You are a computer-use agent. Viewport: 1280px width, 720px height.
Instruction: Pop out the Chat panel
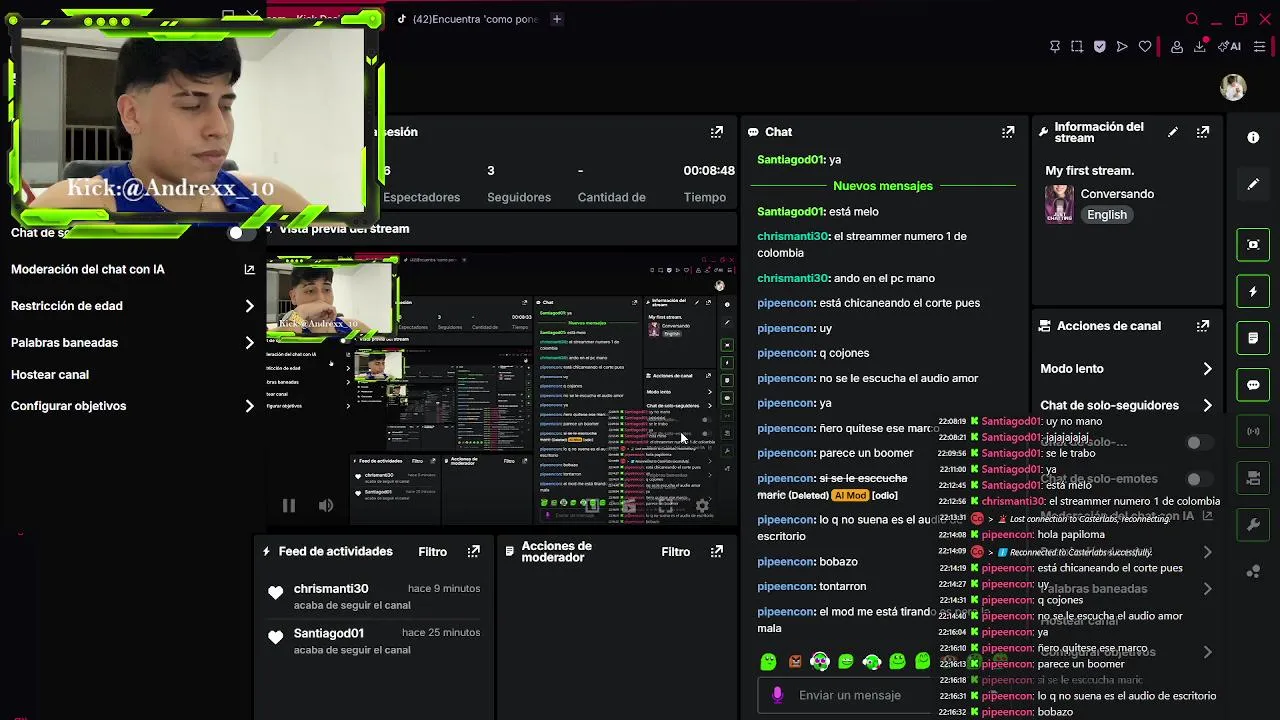1008,132
